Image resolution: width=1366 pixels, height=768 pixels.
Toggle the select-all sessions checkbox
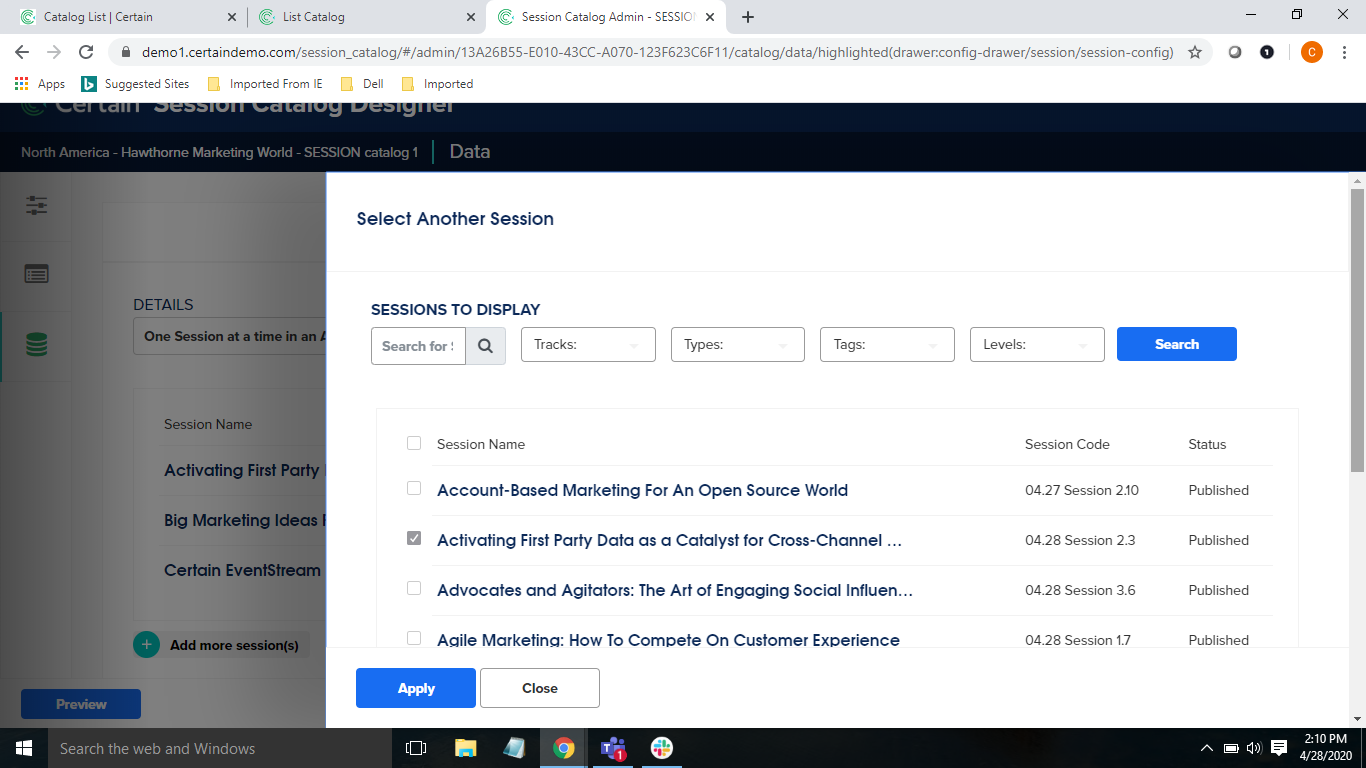pos(414,443)
